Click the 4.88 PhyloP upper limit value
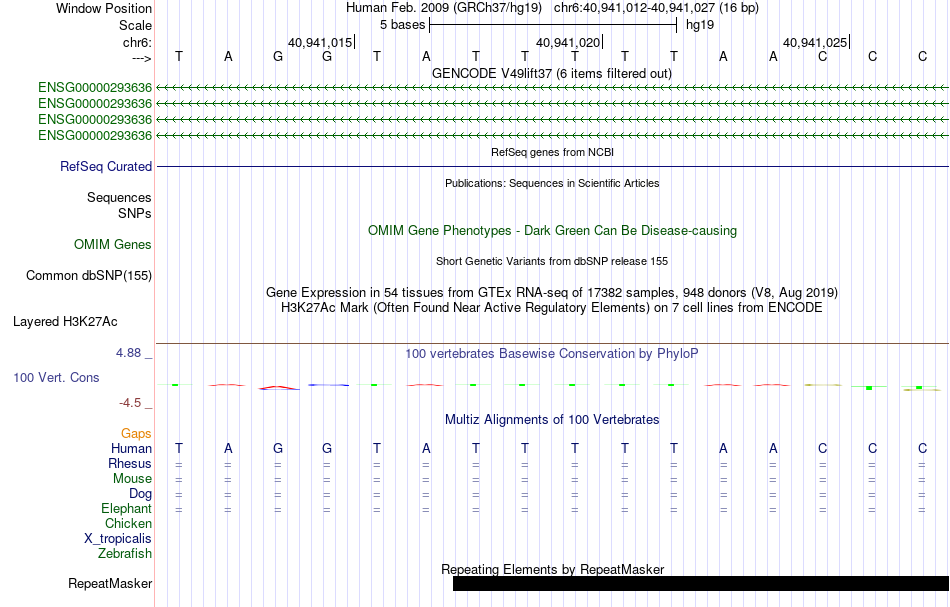950x607 pixels. tap(128, 353)
